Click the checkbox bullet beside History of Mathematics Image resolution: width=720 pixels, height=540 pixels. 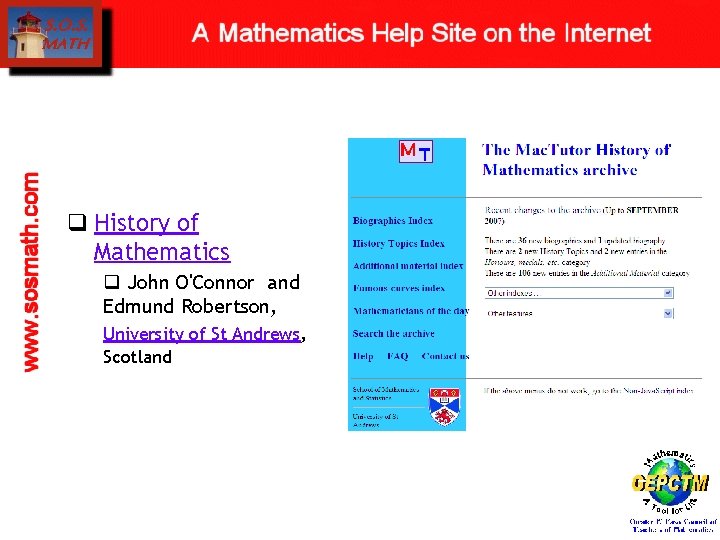[x=78, y=222]
